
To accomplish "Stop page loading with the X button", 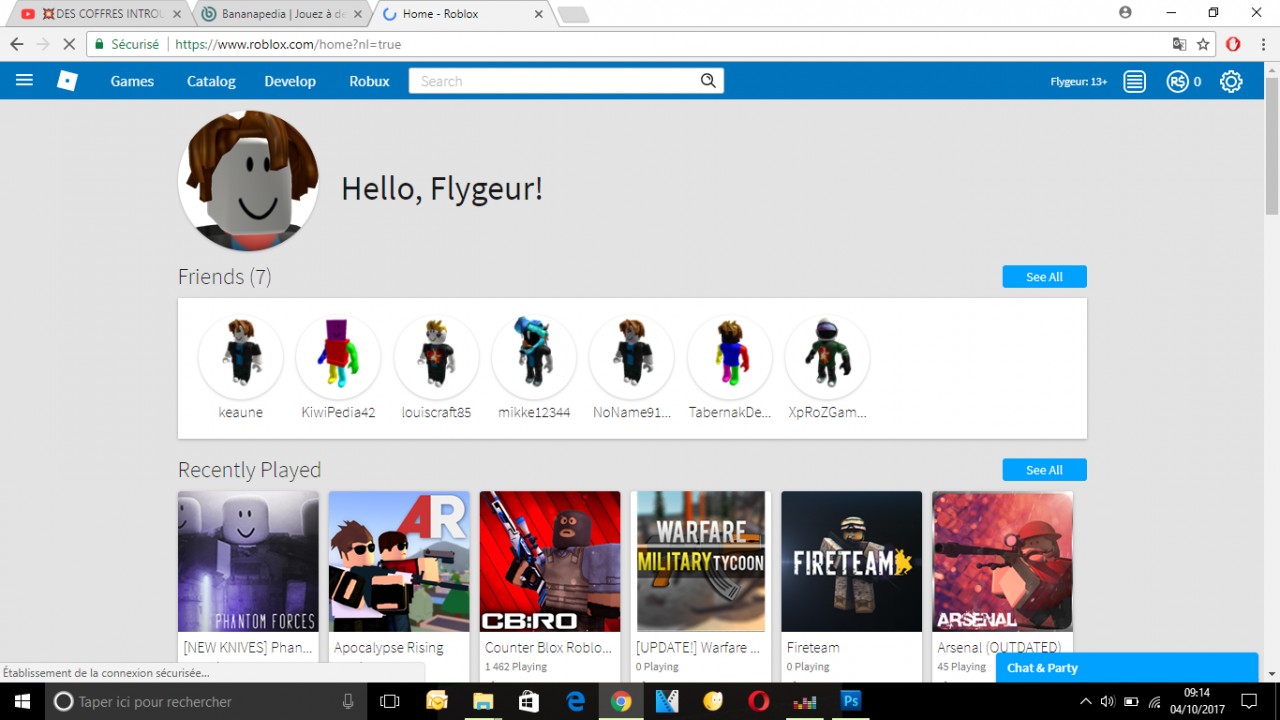I will [69, 44].
